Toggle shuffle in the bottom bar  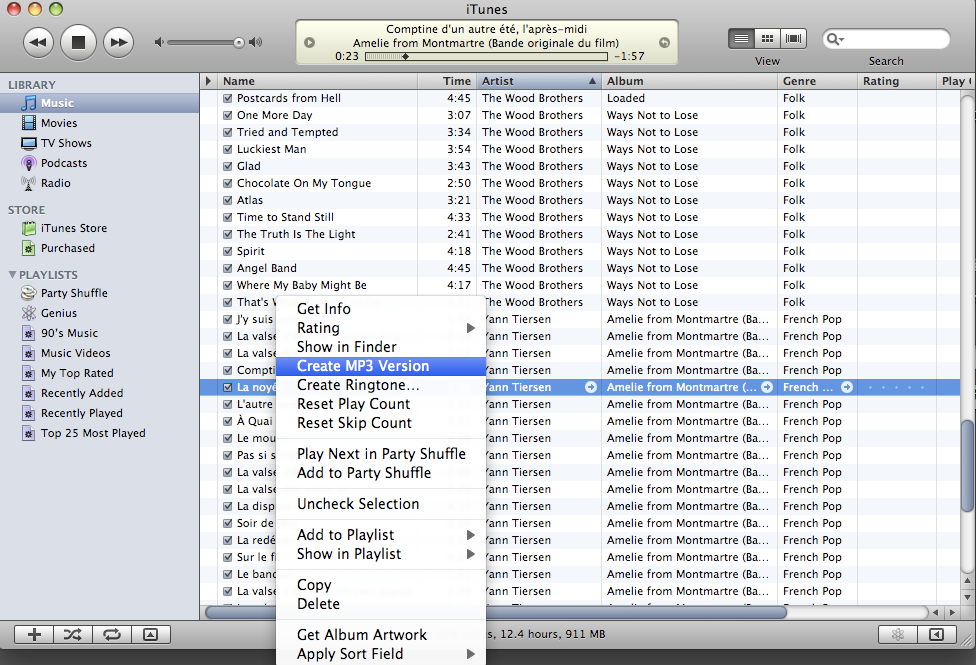tap(73, 634)
